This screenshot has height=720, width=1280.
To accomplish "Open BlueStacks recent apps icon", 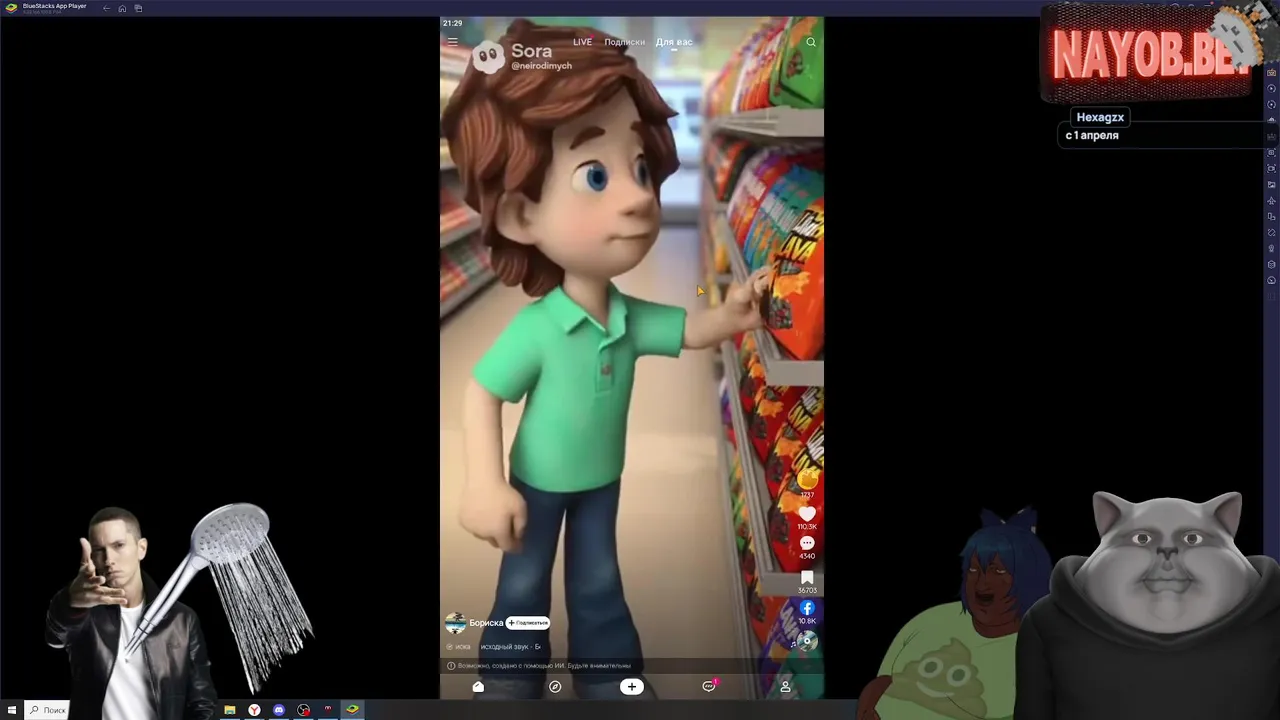I will point(138,8).
